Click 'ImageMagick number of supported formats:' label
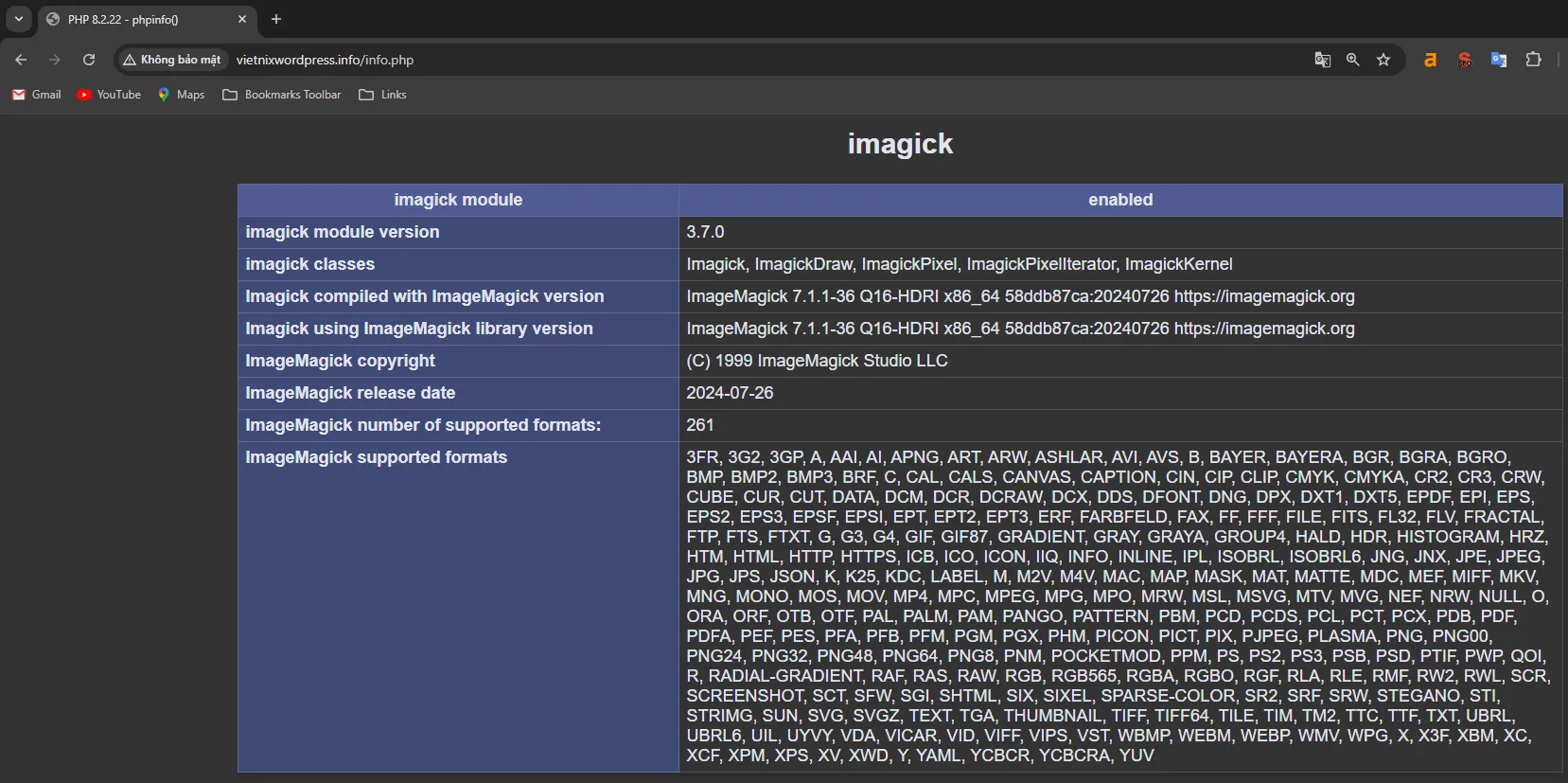The height and width of the screenshot is (783, 1568). pos(423,425)
